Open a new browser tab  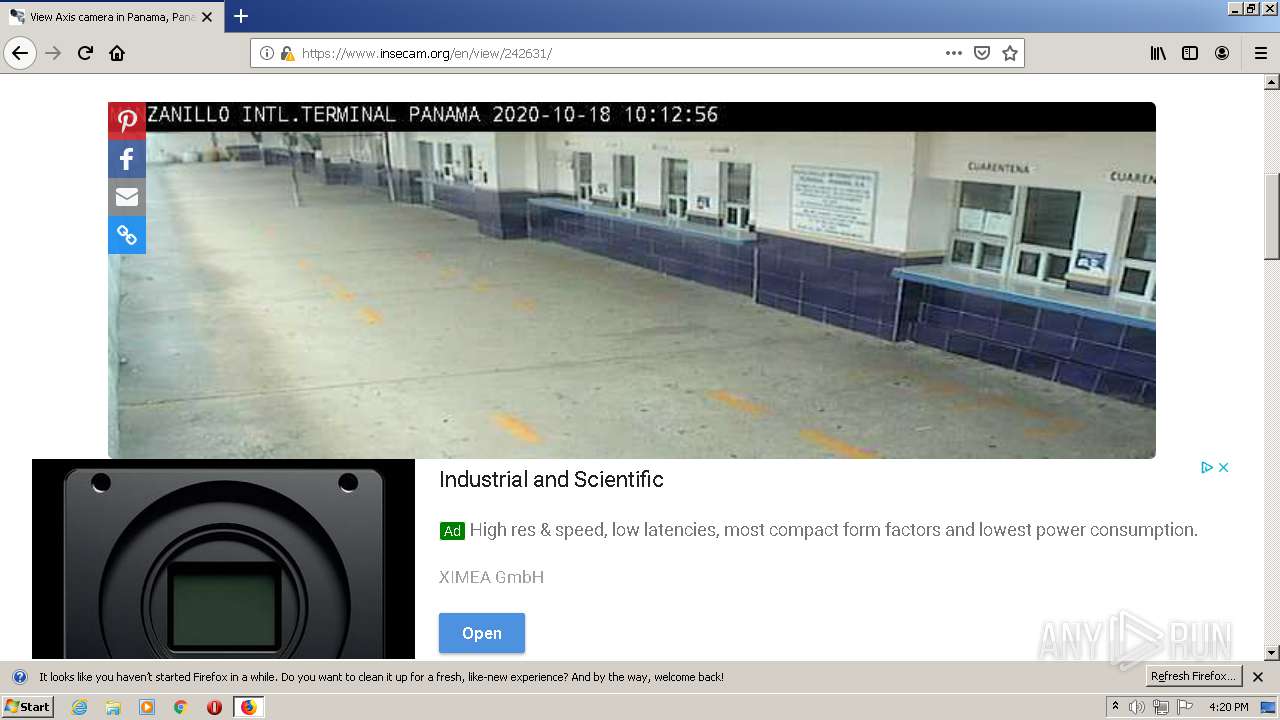tap(241, 16)
